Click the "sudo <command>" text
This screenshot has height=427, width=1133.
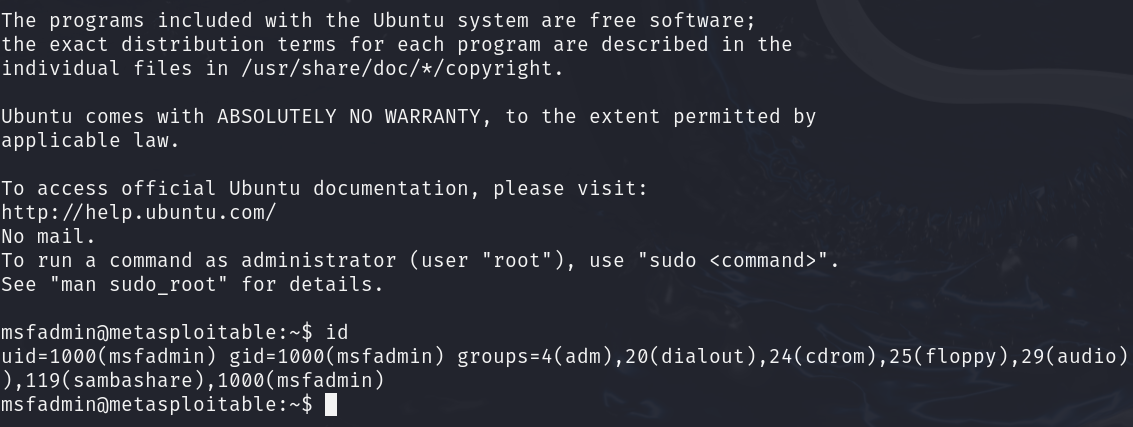click(x=736, y=260)
